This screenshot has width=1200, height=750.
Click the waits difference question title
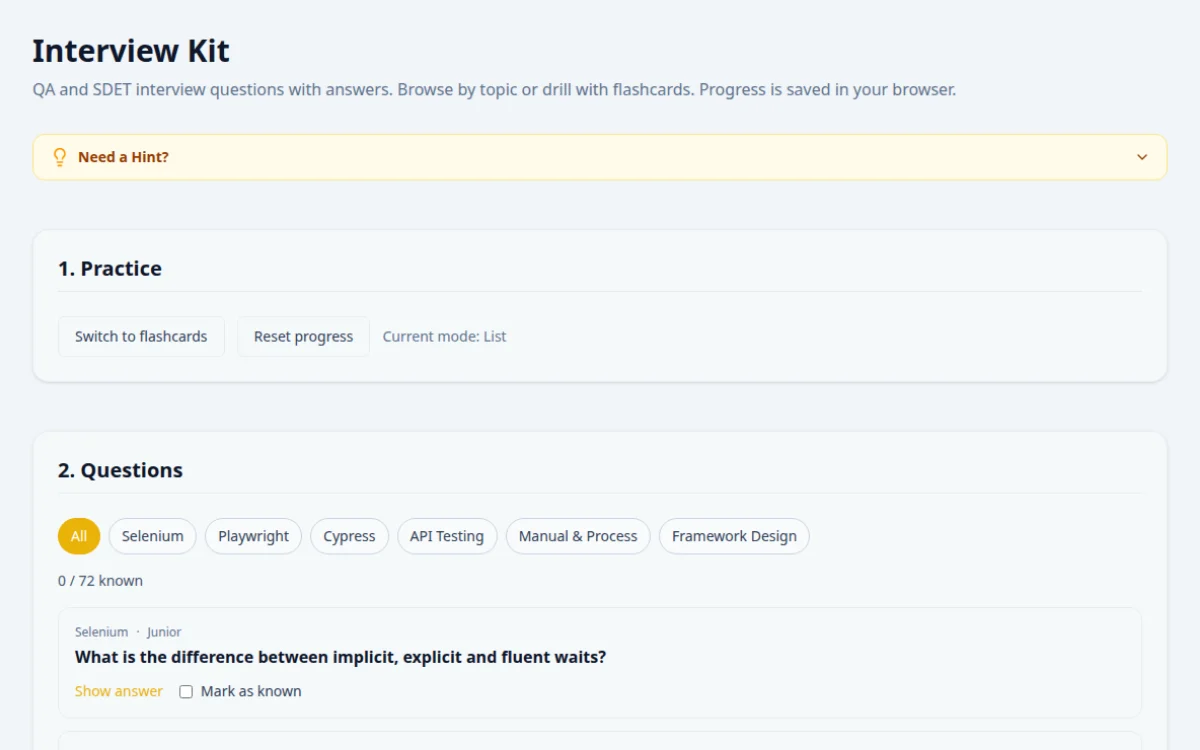tap(340, 657)
